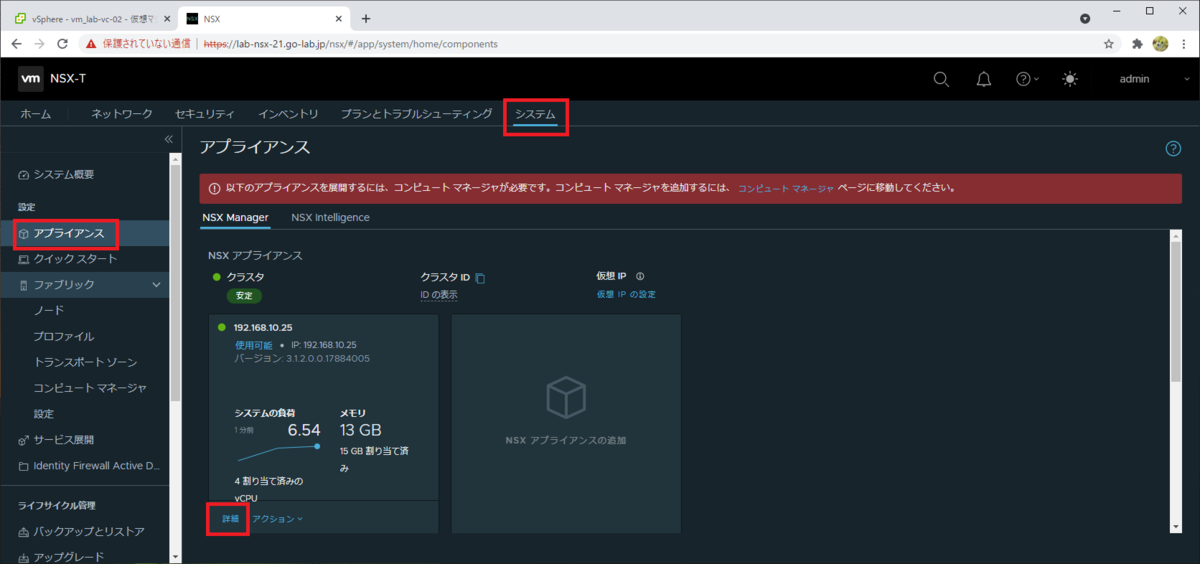Bookmark this page with star icon
Screen dimensions: 1200x564
pos(1109,44)
